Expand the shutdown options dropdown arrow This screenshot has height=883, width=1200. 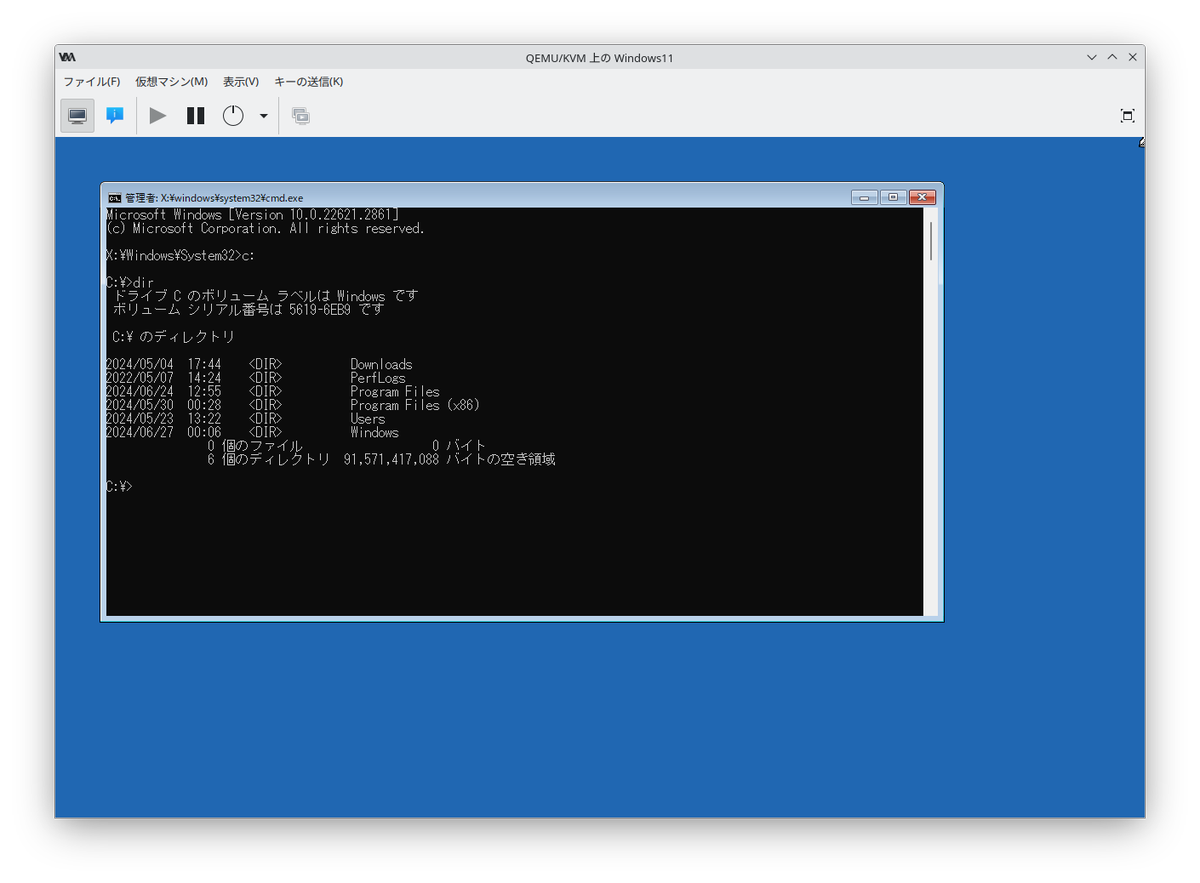click(x=264, y=116)
